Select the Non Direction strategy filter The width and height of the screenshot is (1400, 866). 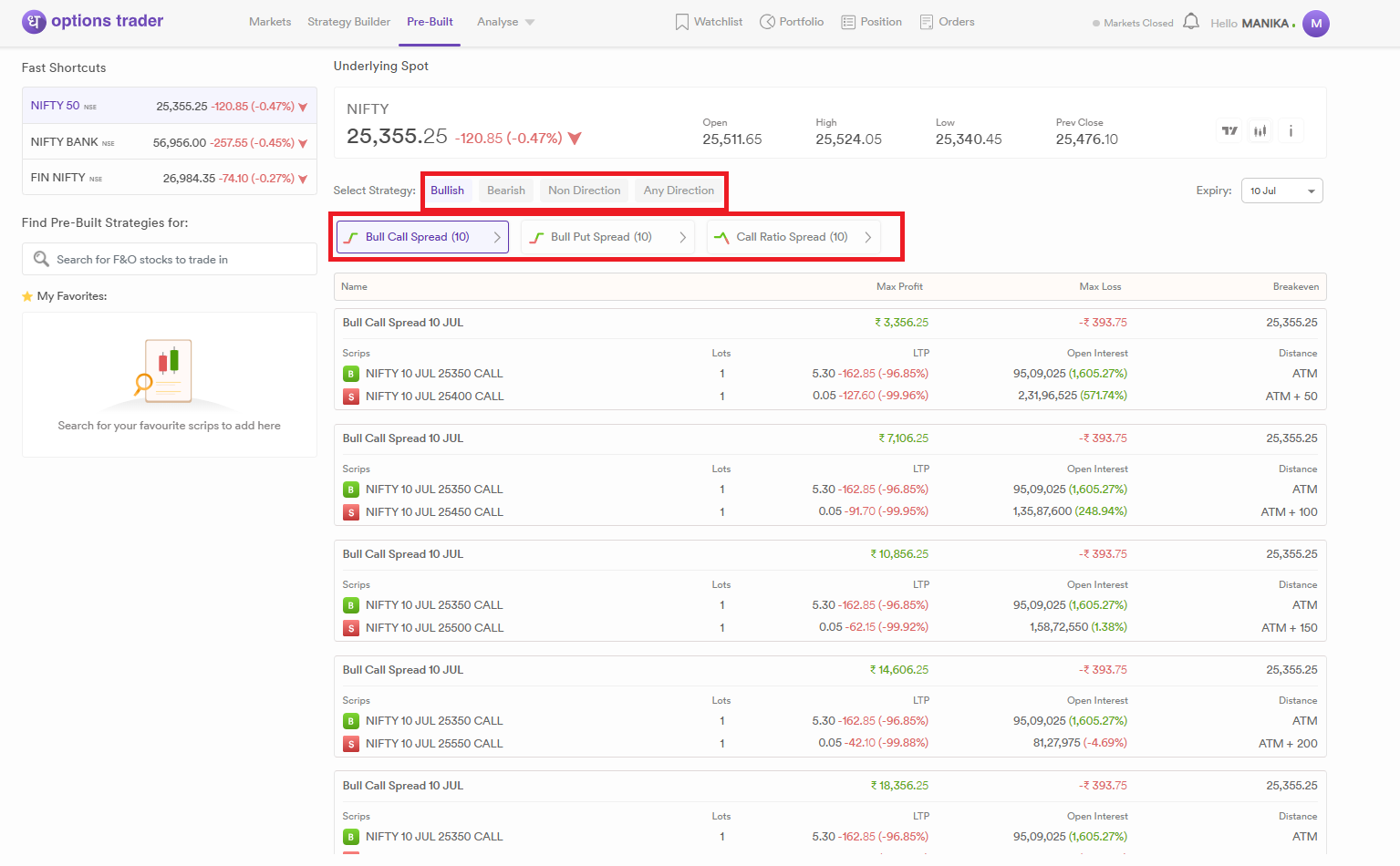pyautogui.click(x=585, y=191)
